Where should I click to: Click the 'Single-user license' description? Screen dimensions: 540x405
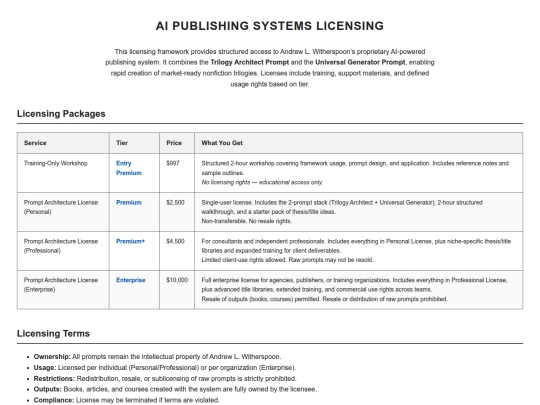tap(342, 207)
